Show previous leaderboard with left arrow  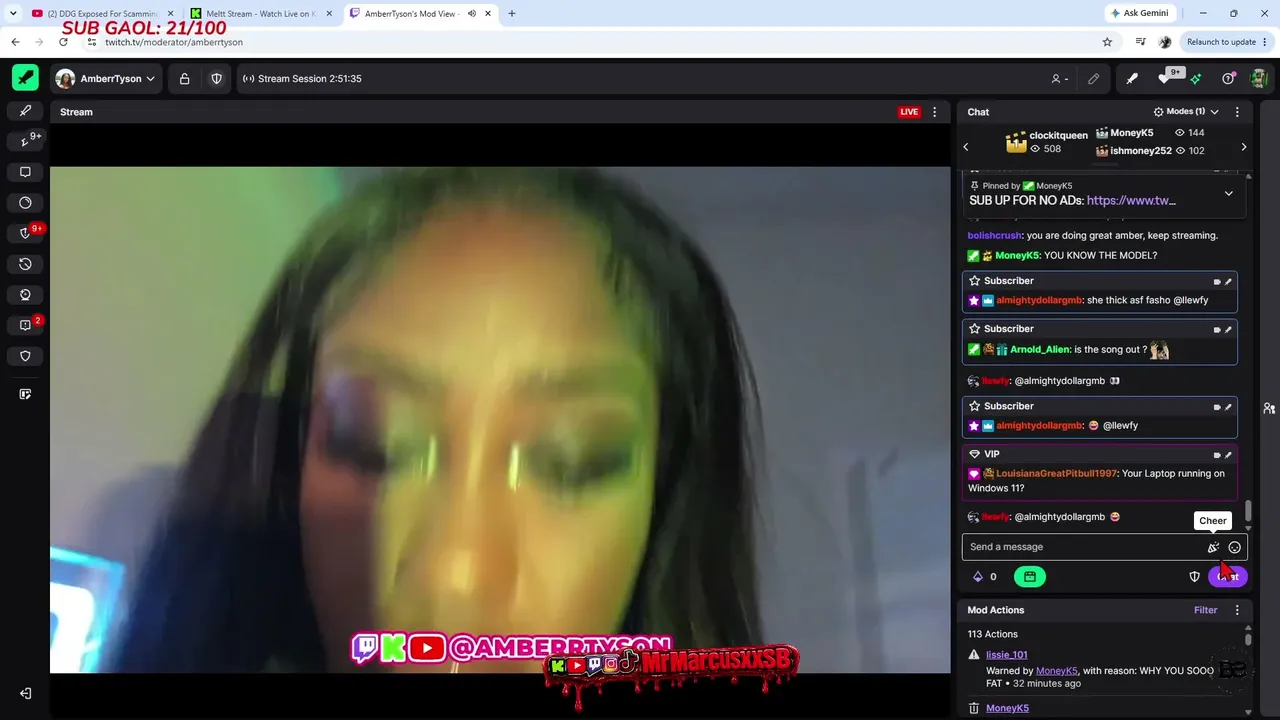click(x=966, y=147)
